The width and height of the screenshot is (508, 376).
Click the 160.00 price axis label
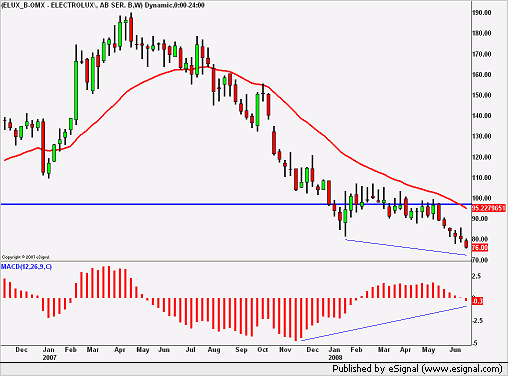click(x=482, y=75)
